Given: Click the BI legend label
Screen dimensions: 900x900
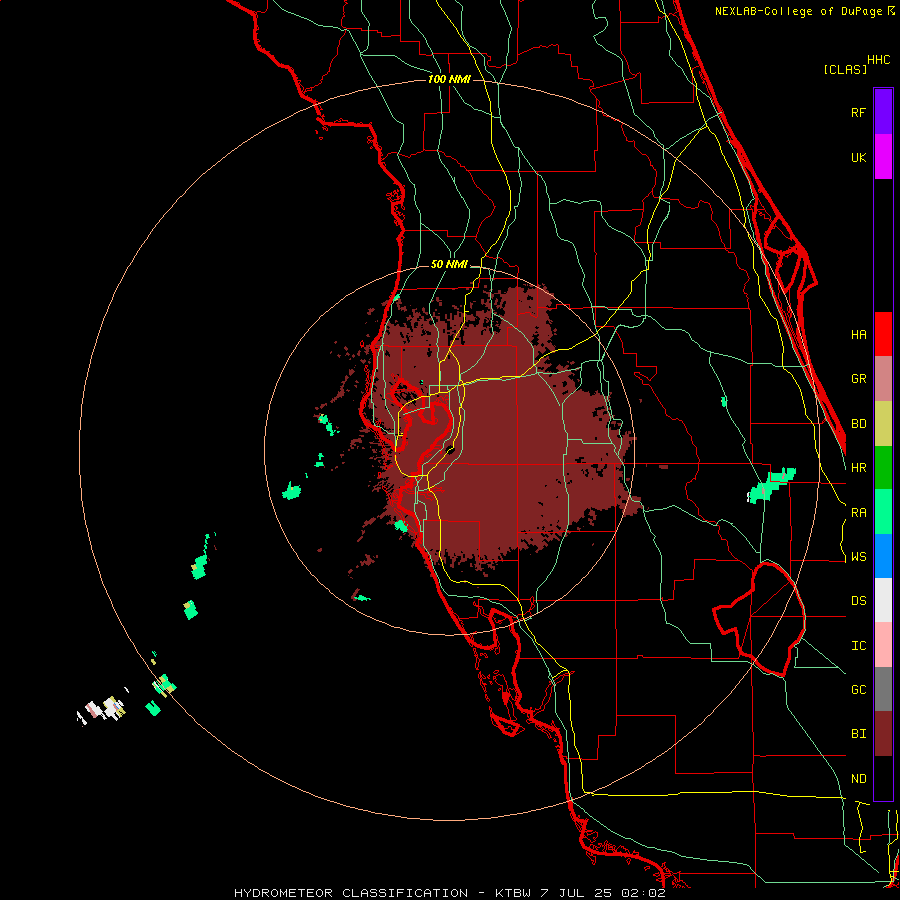Looking at the screenshot, I should 858,734.
